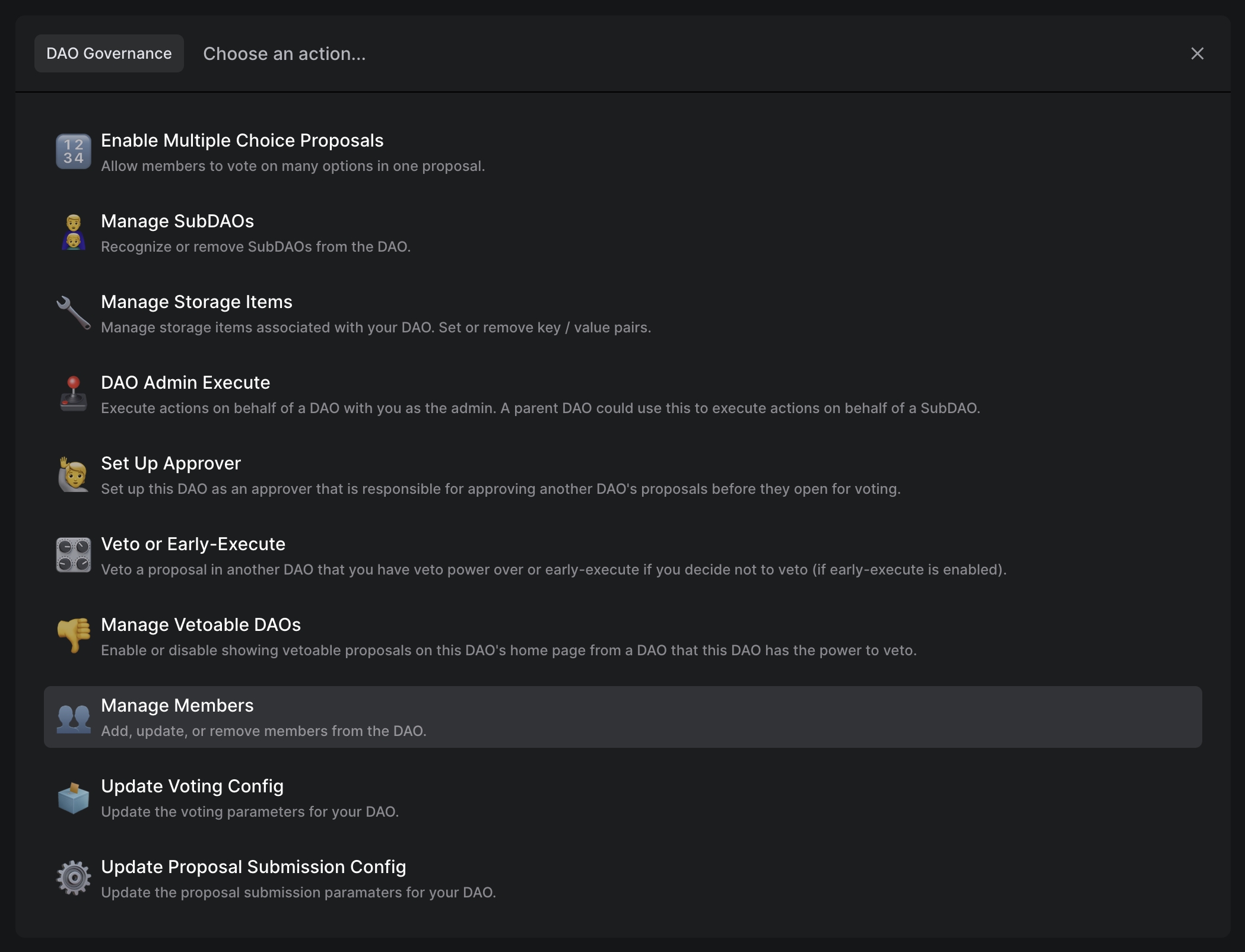Select the Update Voting Config title
The width and height of the screenshot is (1245, 952).
click(x=192, y=786)
